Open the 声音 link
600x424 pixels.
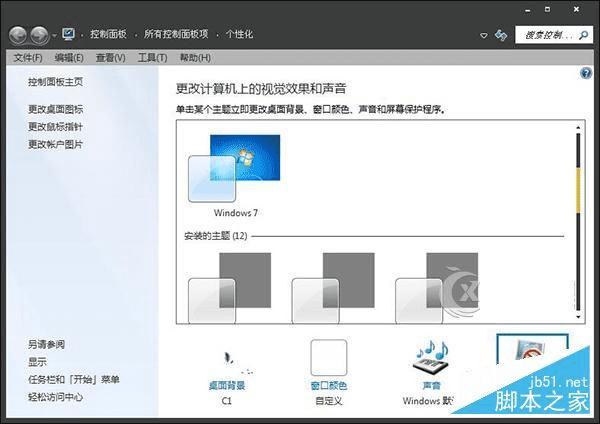(x=431, y=385)
